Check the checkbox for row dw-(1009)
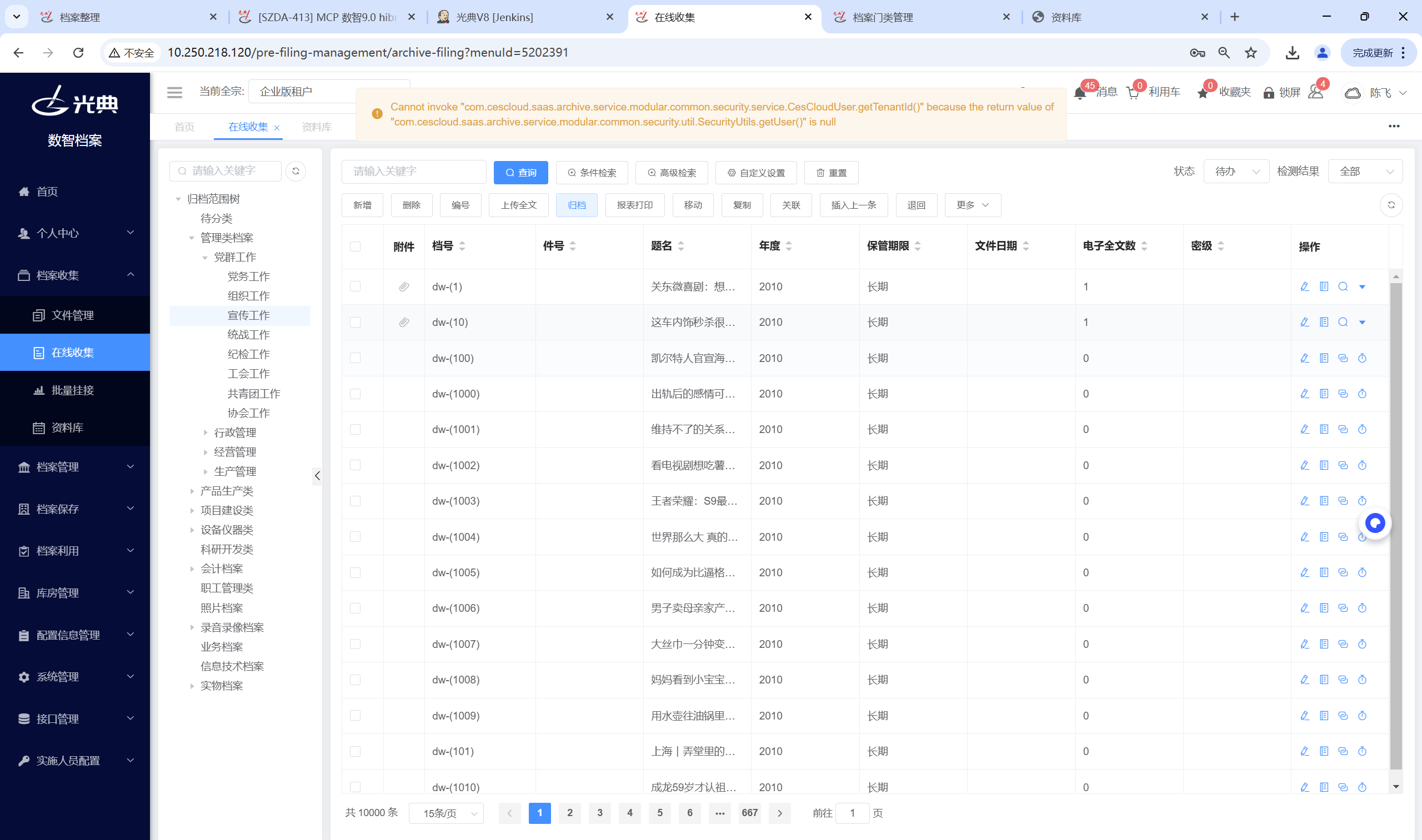The width and height of the screenshot is (1422, 840). 355,716
